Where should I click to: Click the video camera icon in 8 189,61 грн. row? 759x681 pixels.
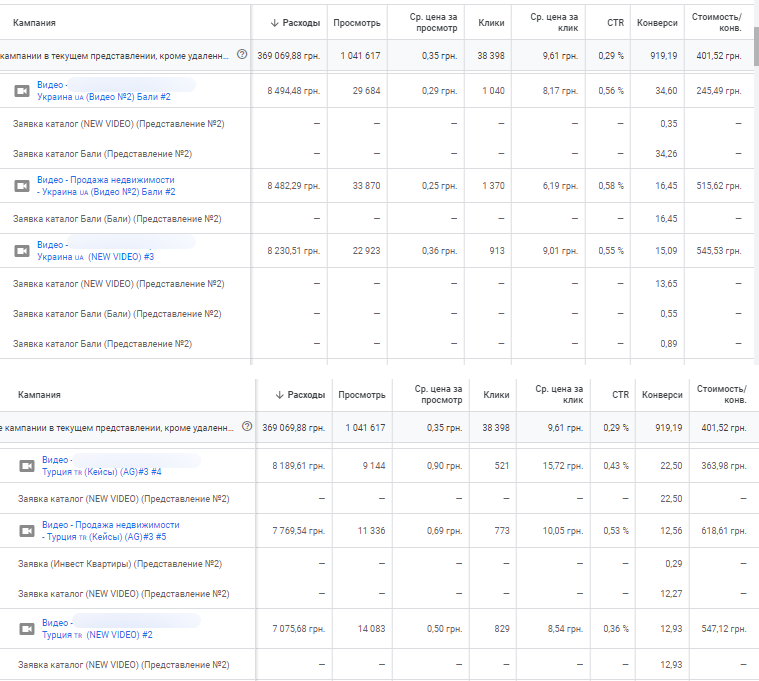pos(27,466)
